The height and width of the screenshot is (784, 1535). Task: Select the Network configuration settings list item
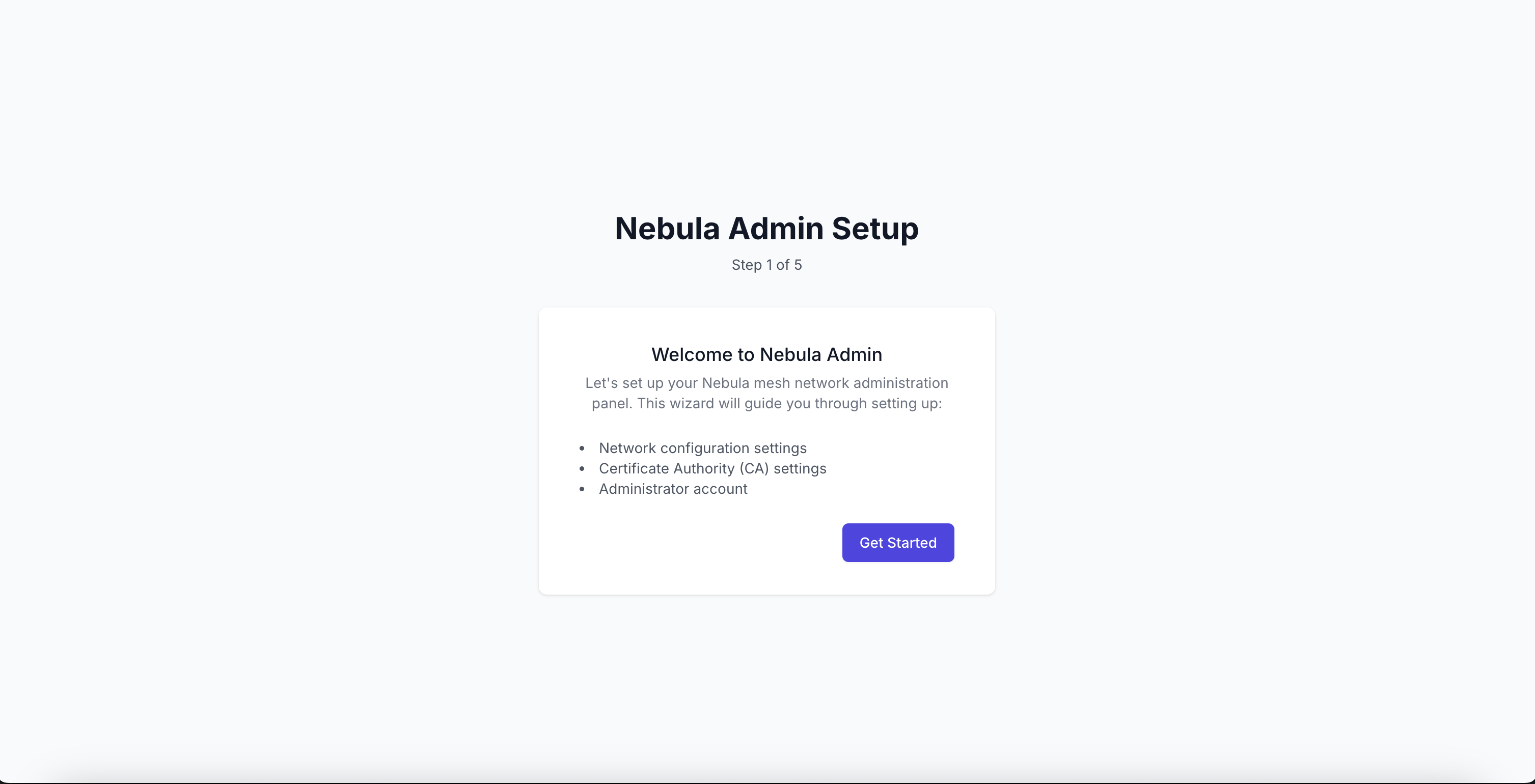coord(702,448)
